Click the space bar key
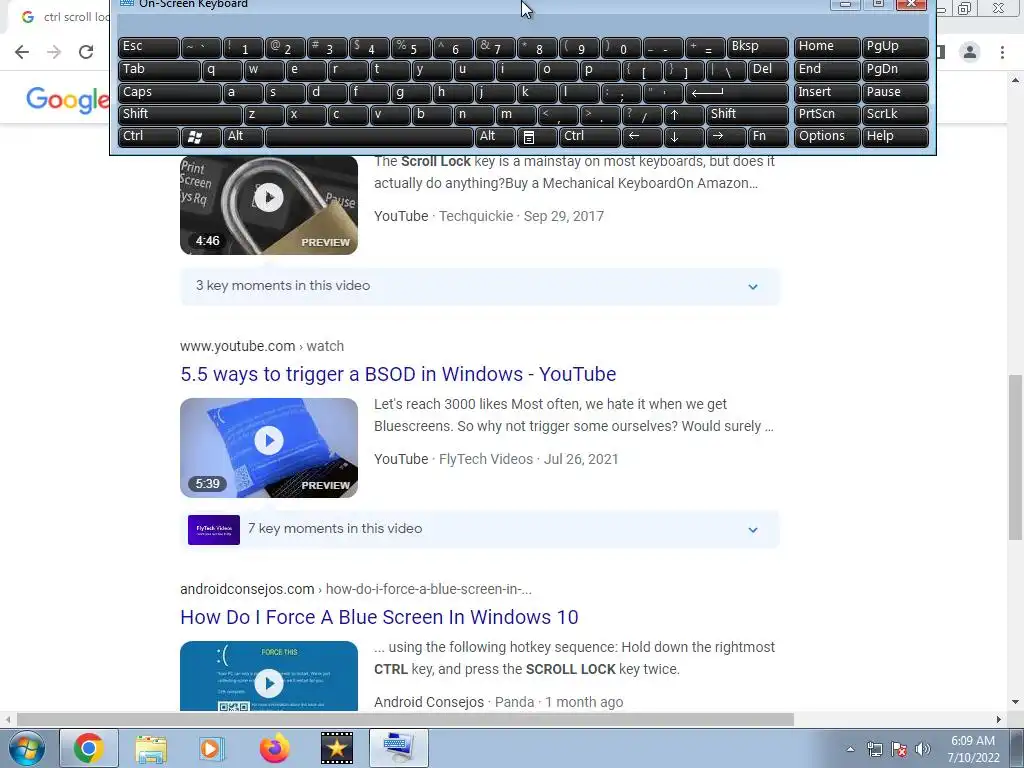Image resolution: width=1024 pixels, height=768 pixels. click(369, 136)
